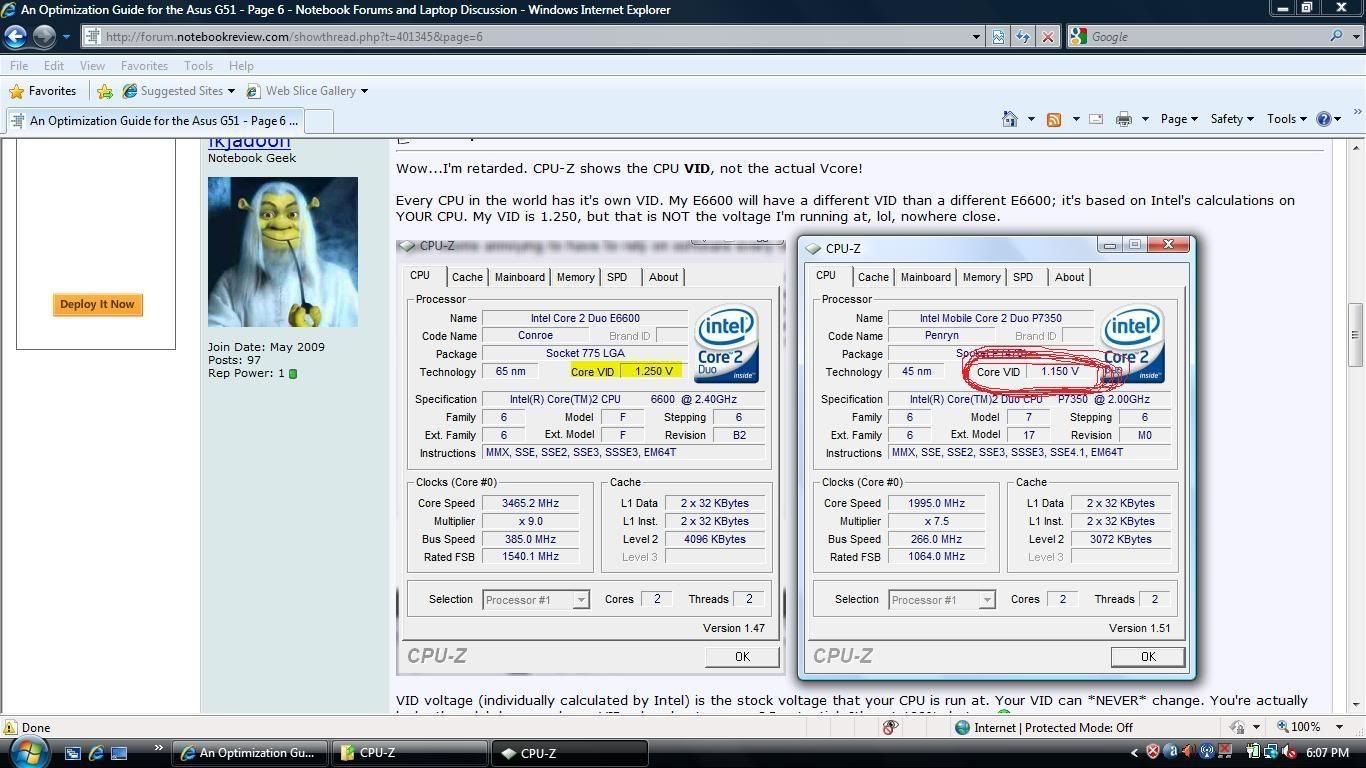Click the Favorites star button
This screenshot has height=768, width=1366.
click(43, 91)
